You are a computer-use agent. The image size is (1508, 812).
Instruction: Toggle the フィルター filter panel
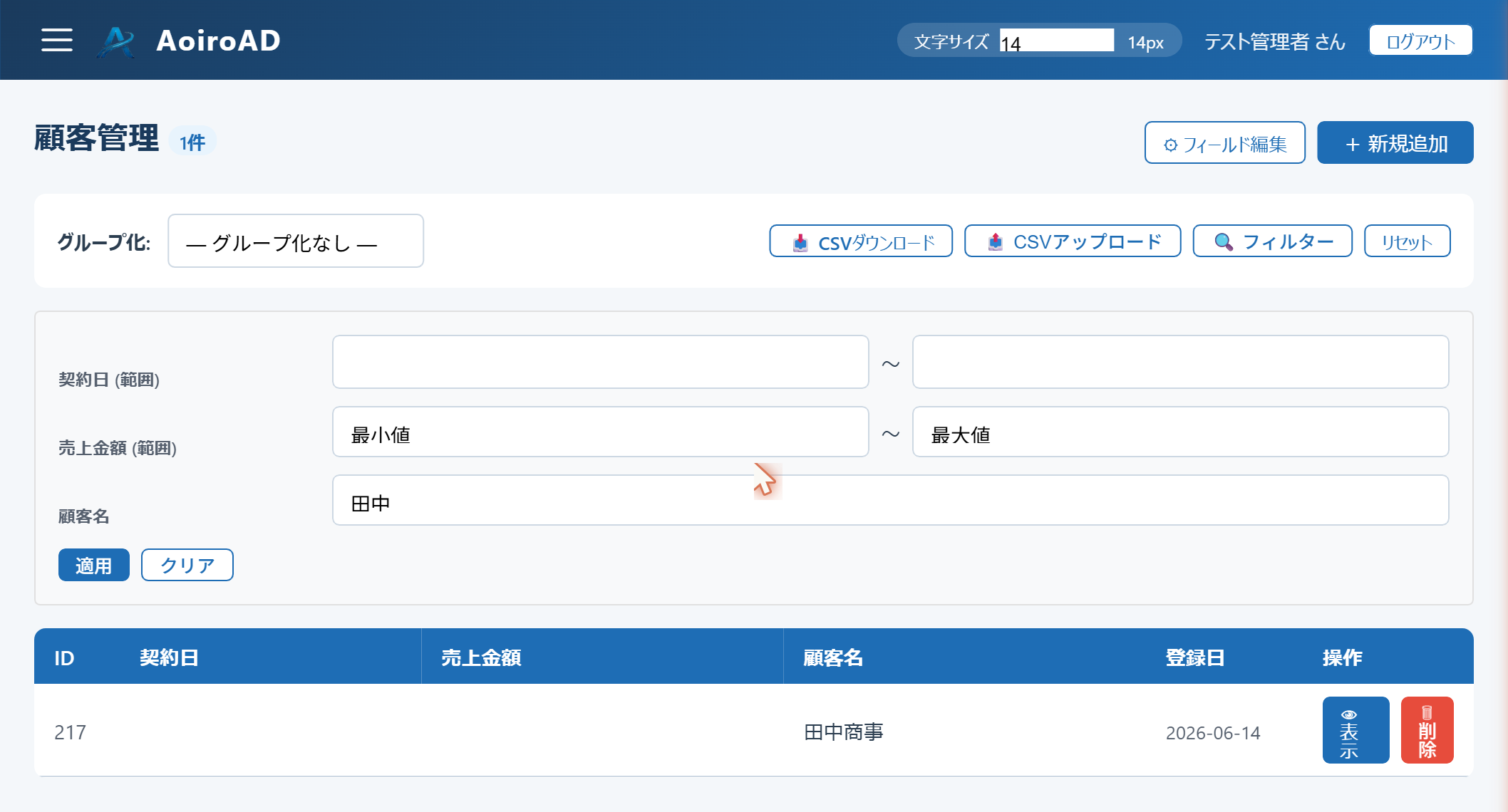click(1272, 241)
